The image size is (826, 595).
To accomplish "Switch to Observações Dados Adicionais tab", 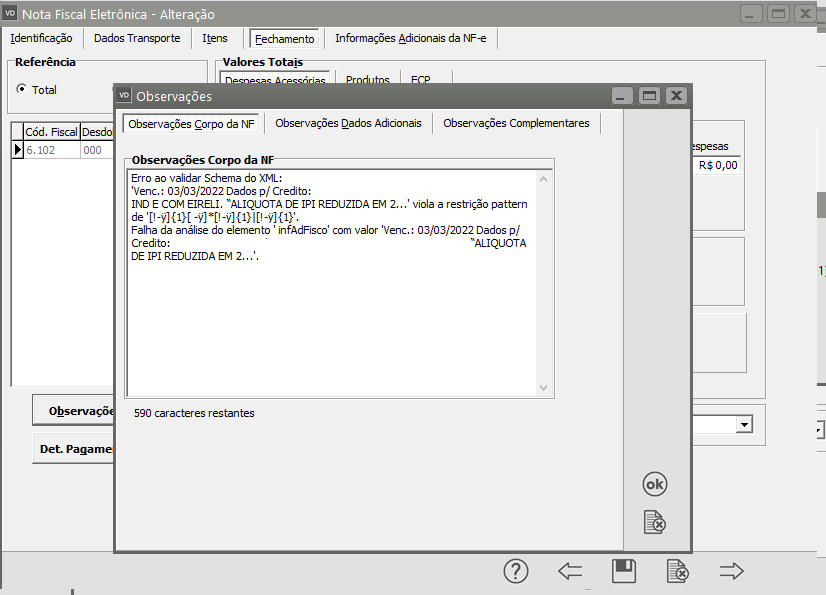I will (x=349, y=123).
